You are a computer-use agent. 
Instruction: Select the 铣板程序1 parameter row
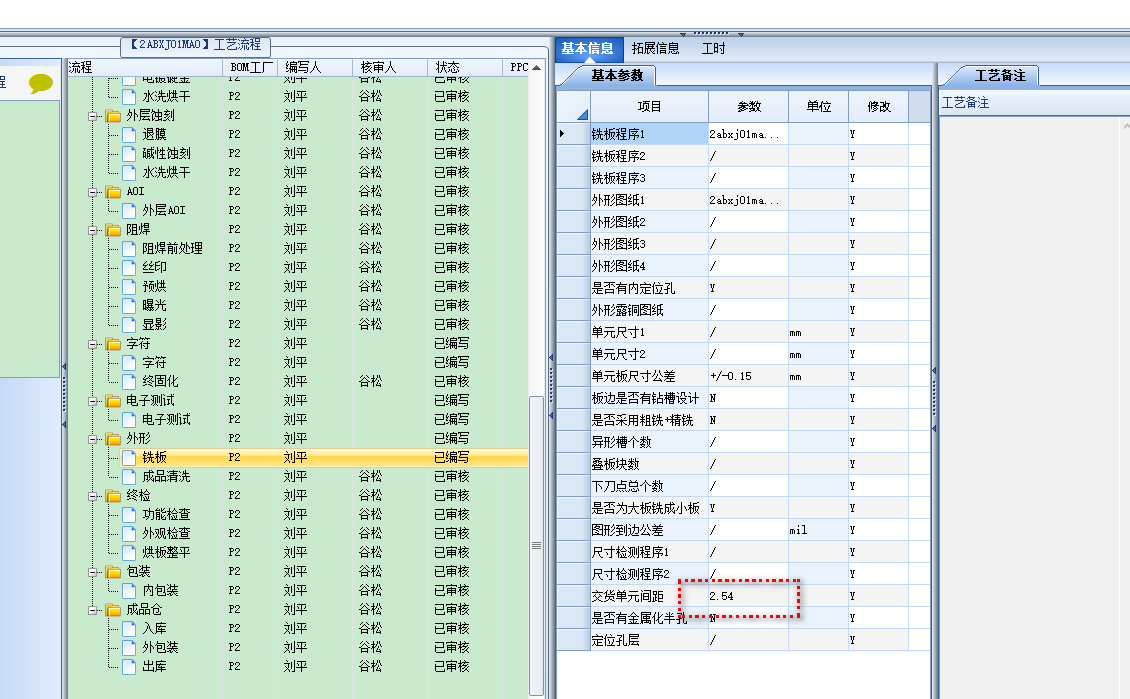click(743, 134)
